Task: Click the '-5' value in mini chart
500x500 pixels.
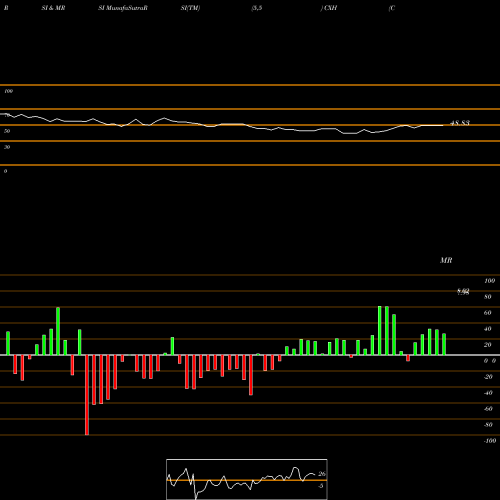Action: pos(321,486)
